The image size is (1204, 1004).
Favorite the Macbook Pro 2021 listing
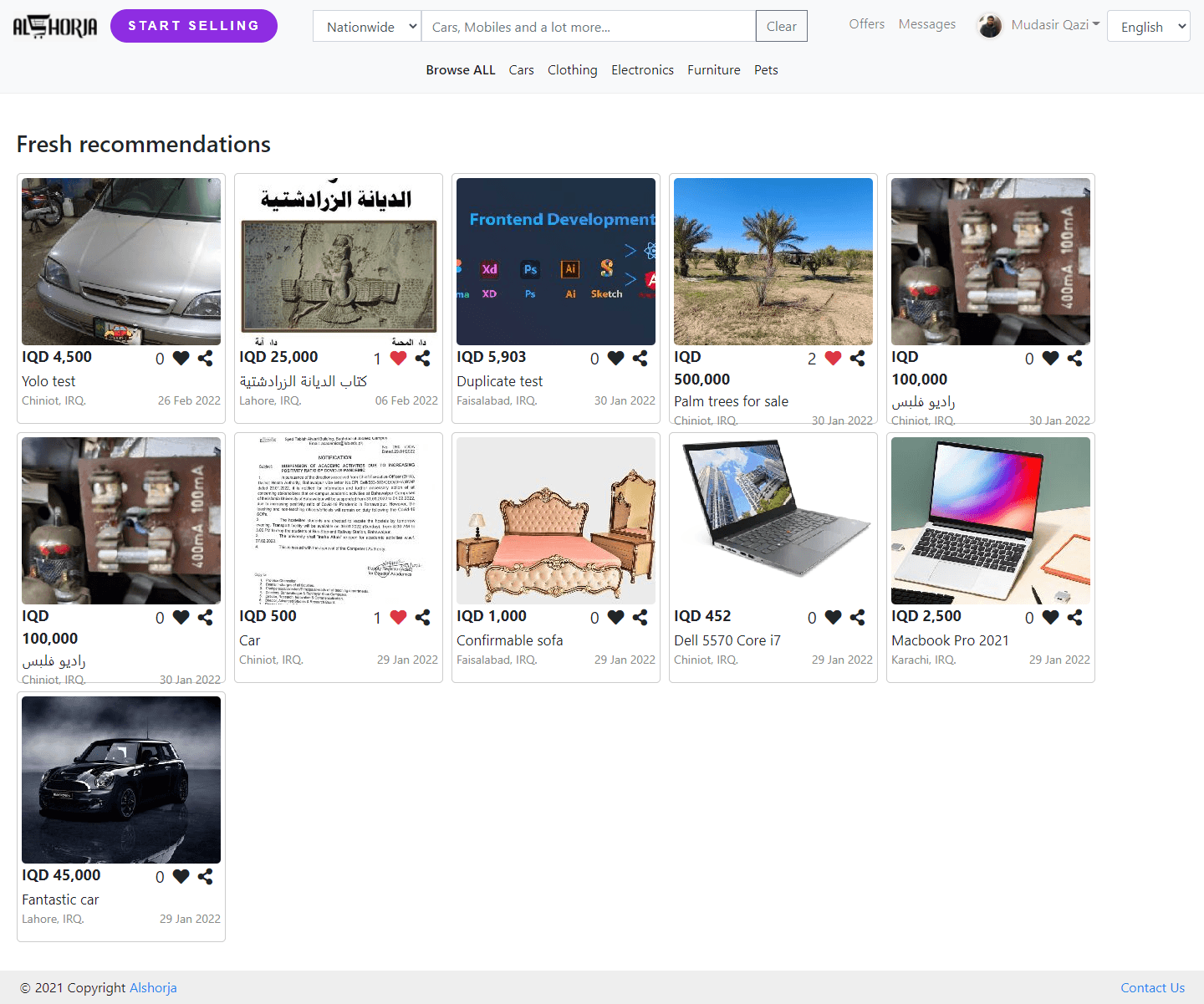1050,617
